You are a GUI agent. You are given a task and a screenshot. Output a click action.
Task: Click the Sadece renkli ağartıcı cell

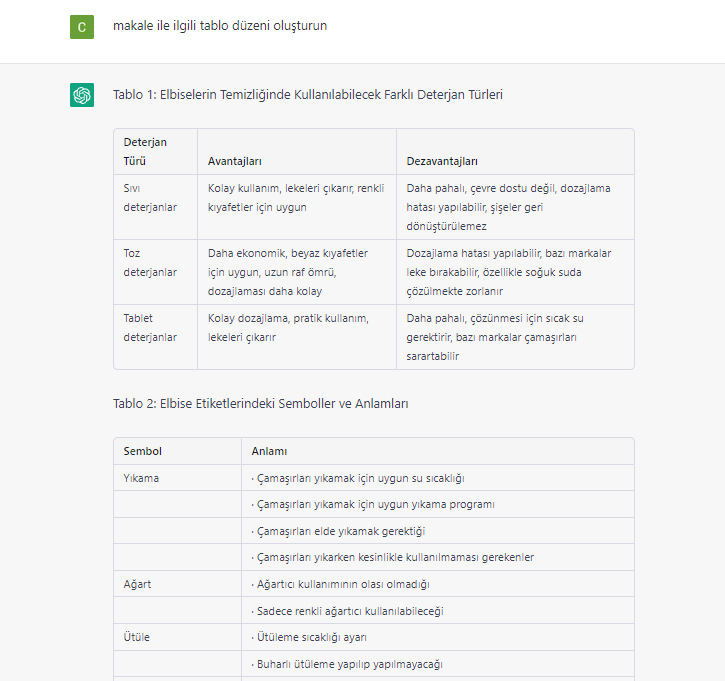(437, 611)
